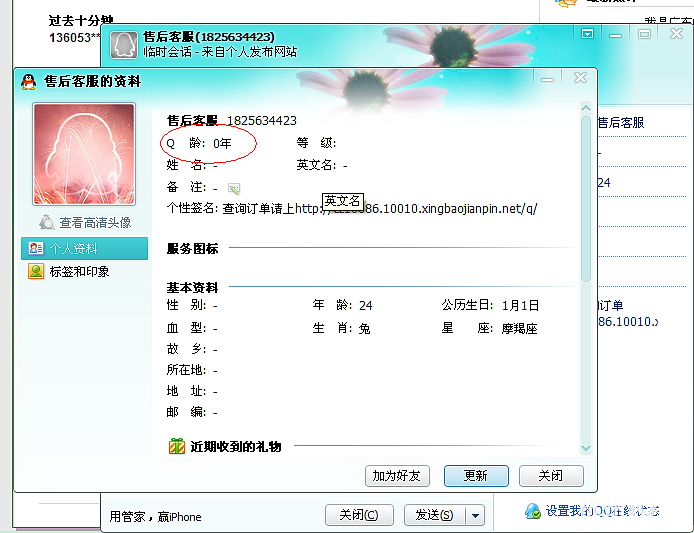Click the magnifier icon beside 查看高清头像

coord(46,222)
